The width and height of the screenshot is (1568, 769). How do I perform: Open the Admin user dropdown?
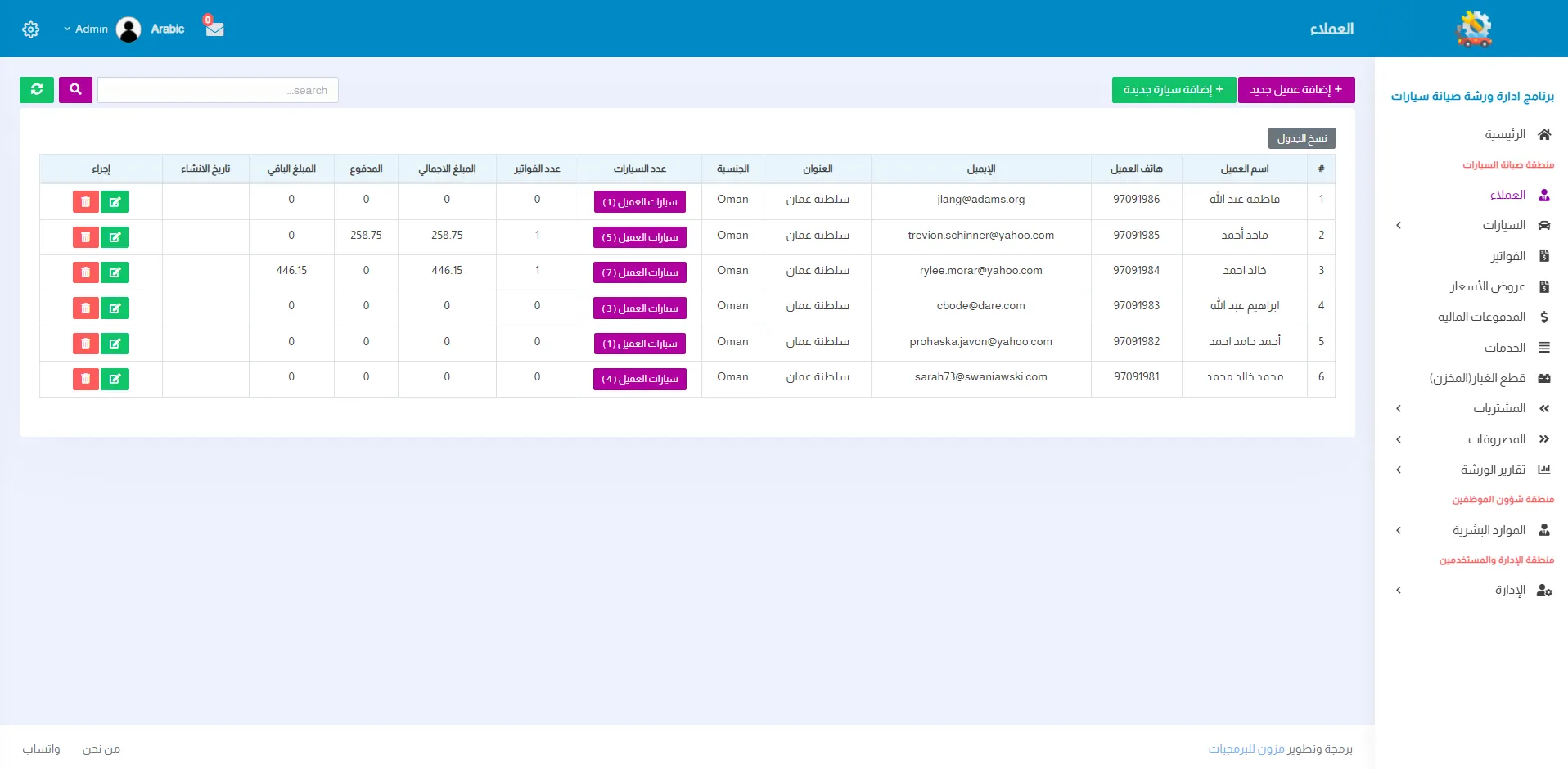[85, 29]
